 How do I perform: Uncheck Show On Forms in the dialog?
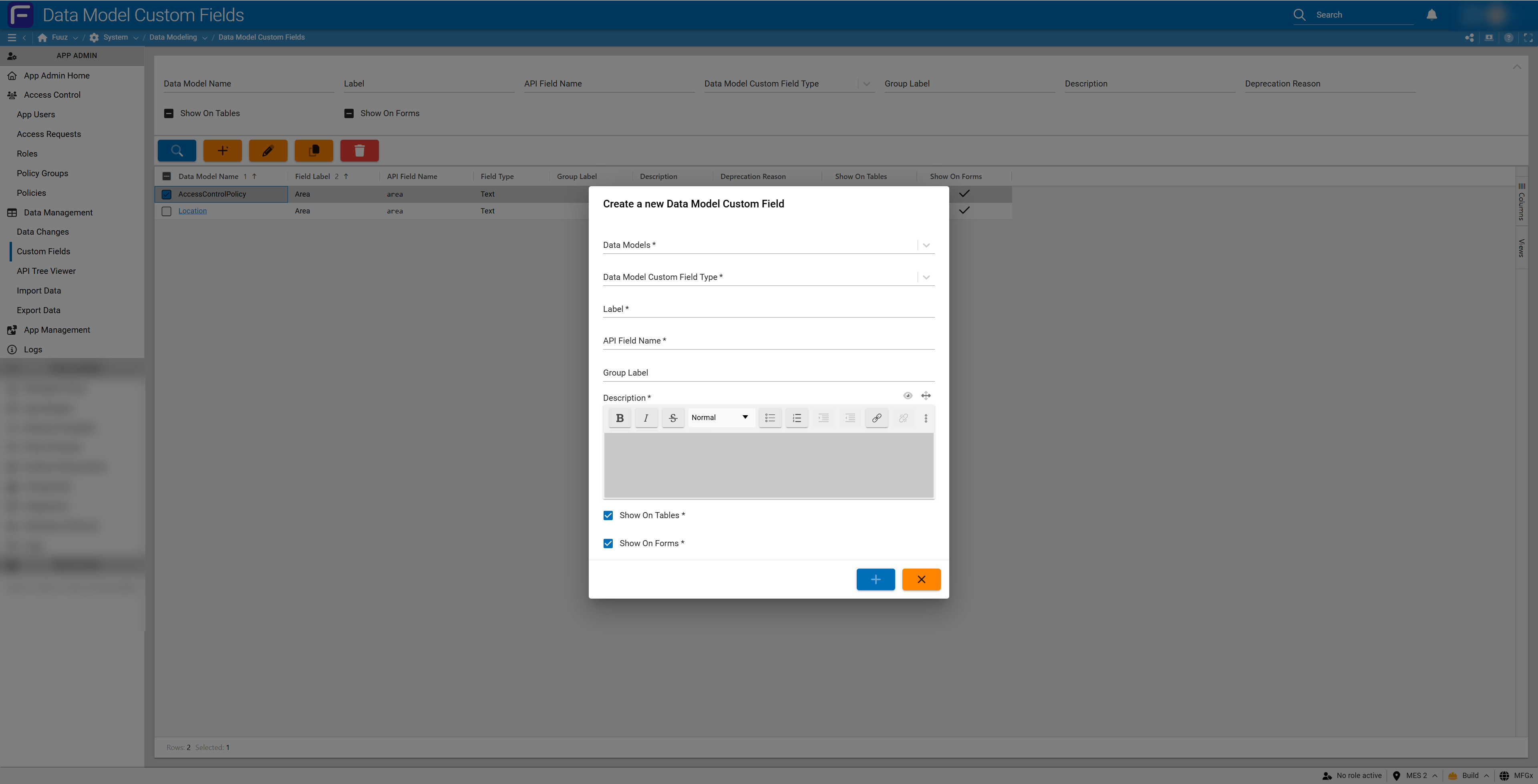[608, 543]
